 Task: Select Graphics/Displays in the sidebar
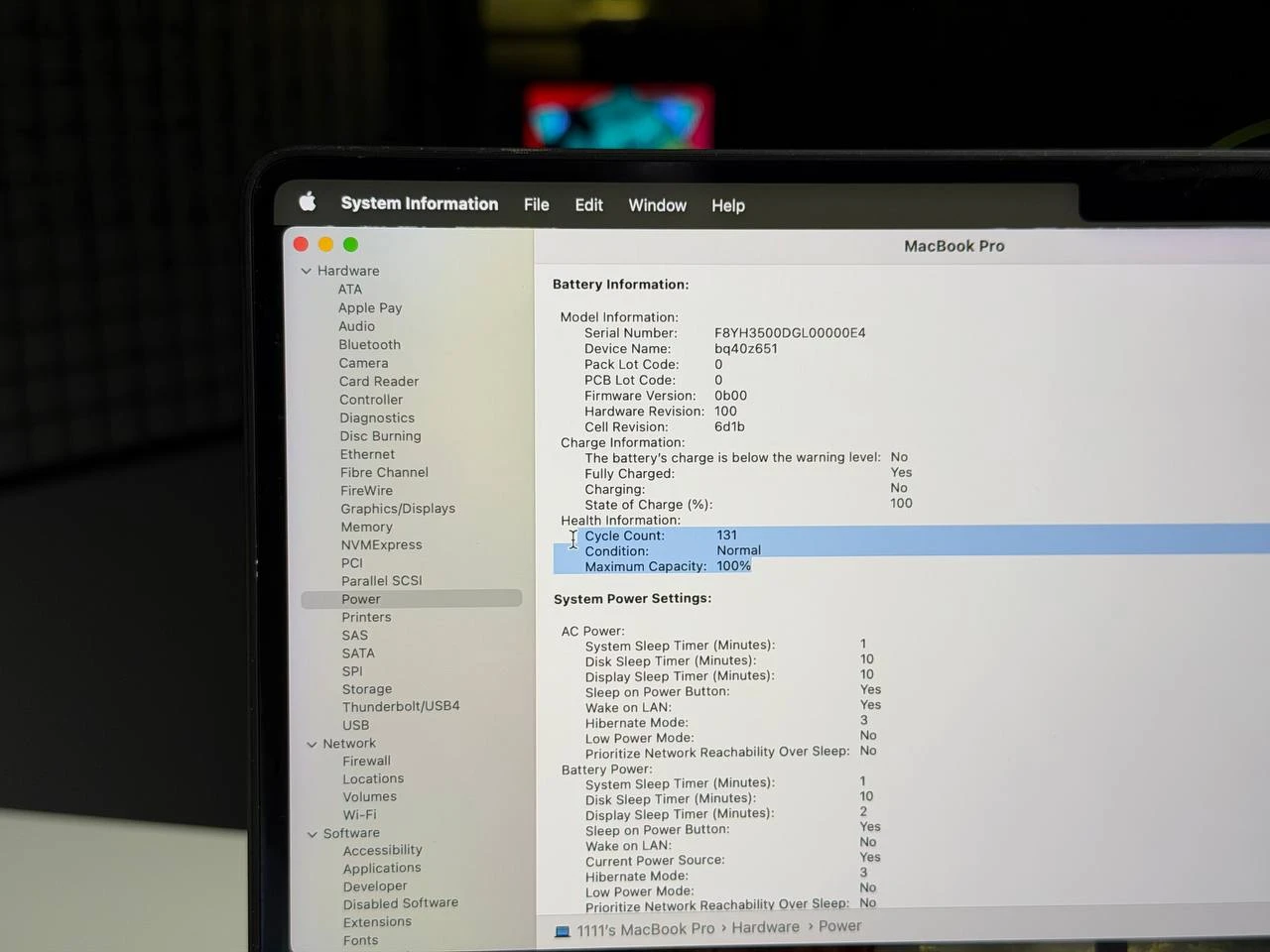point(398,509)
